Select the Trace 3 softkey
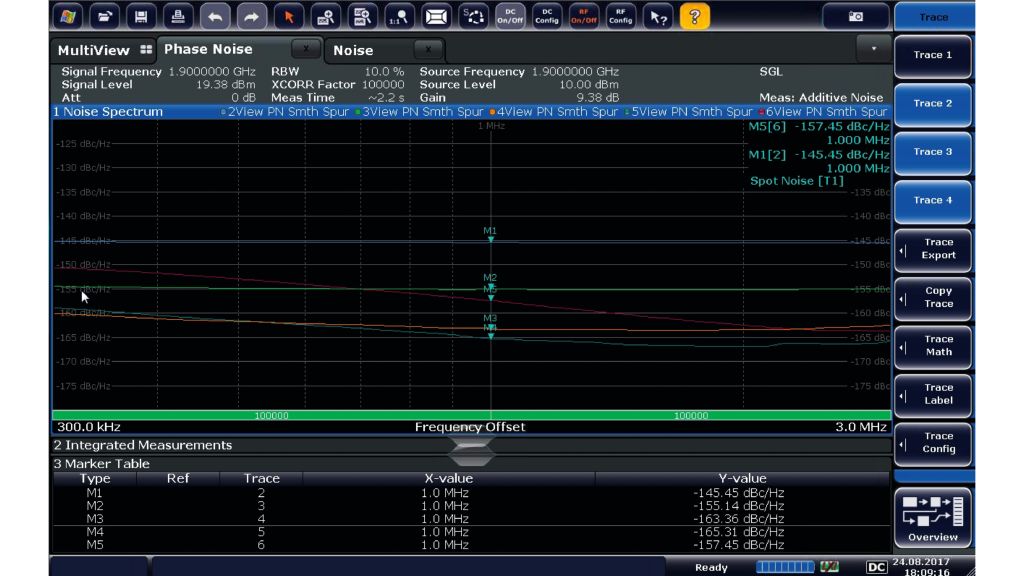The width and height of the screenshot is (1024, 576). pos(933,152)
